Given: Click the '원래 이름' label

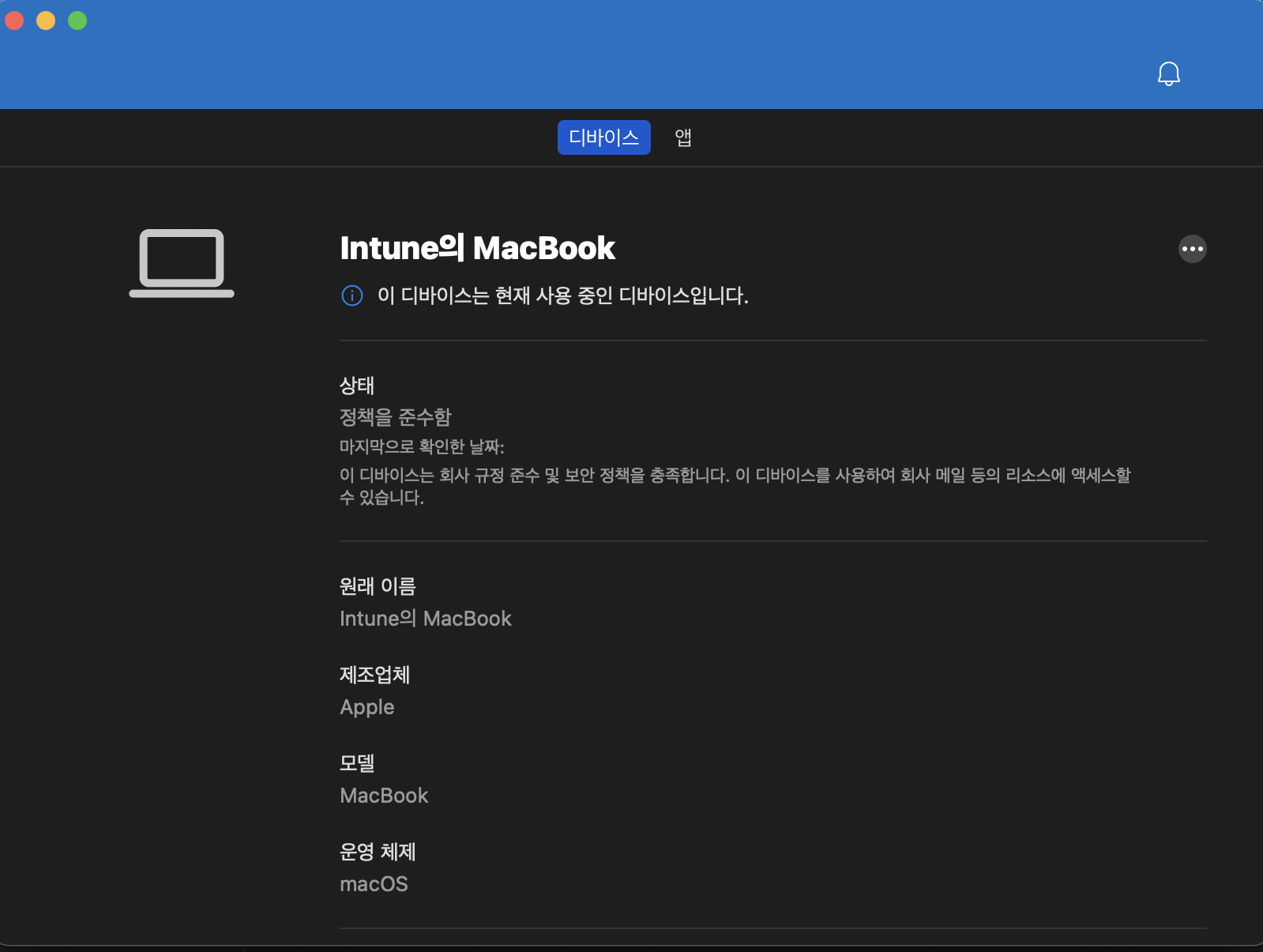Looking at the screenshot, I should click(x=378, y=586).
